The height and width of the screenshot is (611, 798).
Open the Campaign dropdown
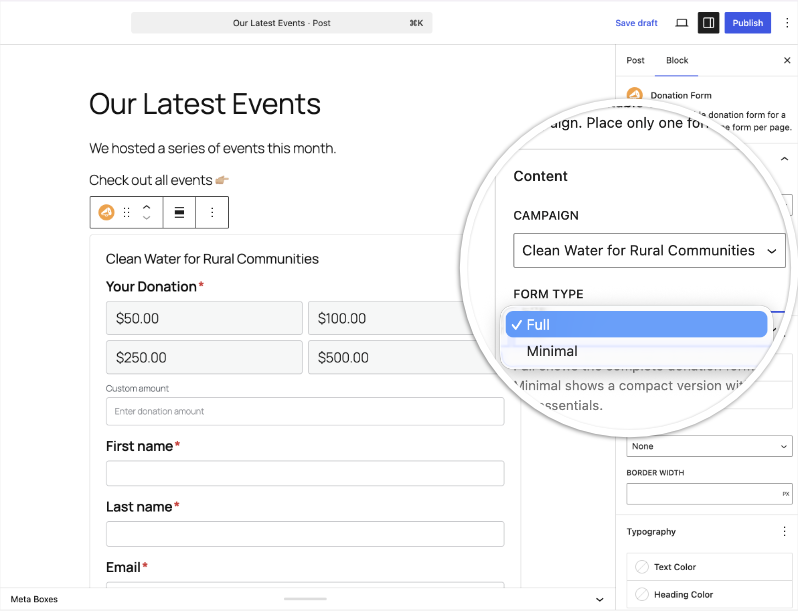tap(649, 250)
